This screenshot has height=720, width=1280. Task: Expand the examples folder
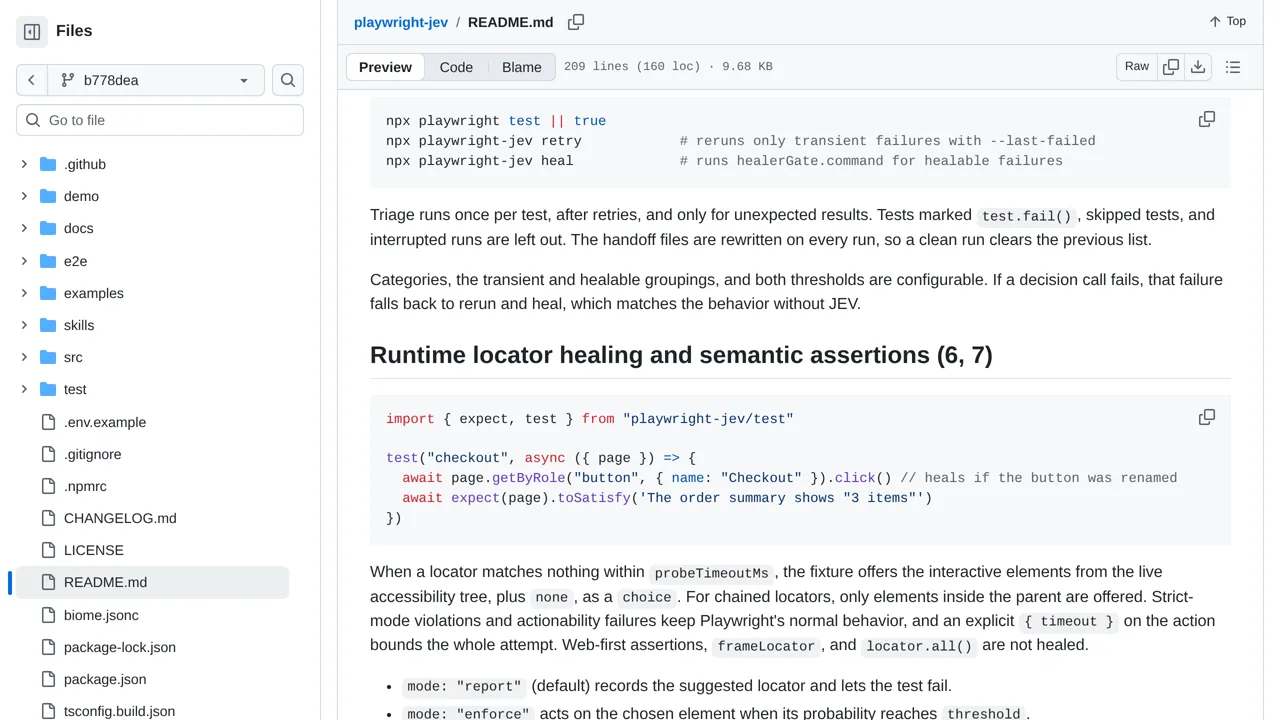click(24, 293)
